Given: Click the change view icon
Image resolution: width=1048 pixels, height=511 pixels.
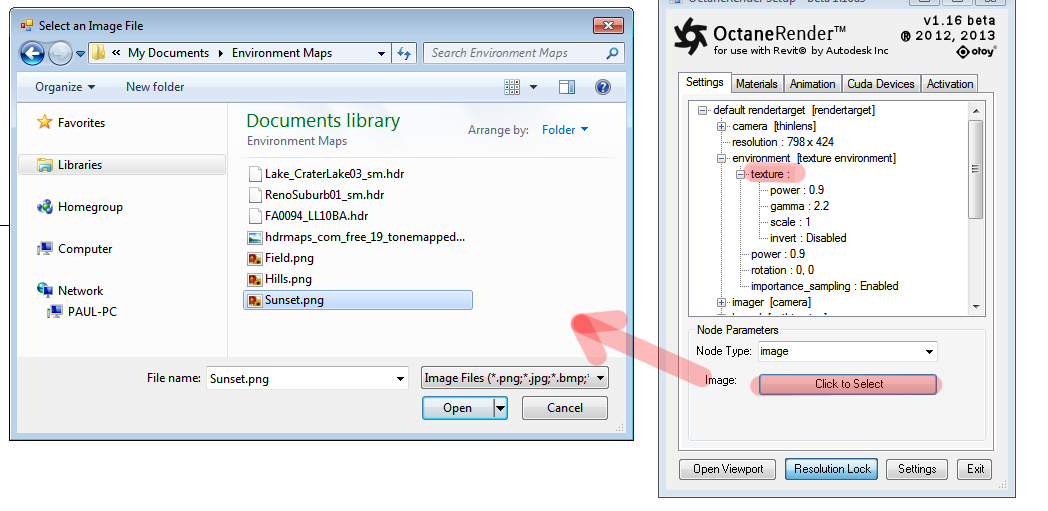Looking at the screenshot, I should point(513,87).
